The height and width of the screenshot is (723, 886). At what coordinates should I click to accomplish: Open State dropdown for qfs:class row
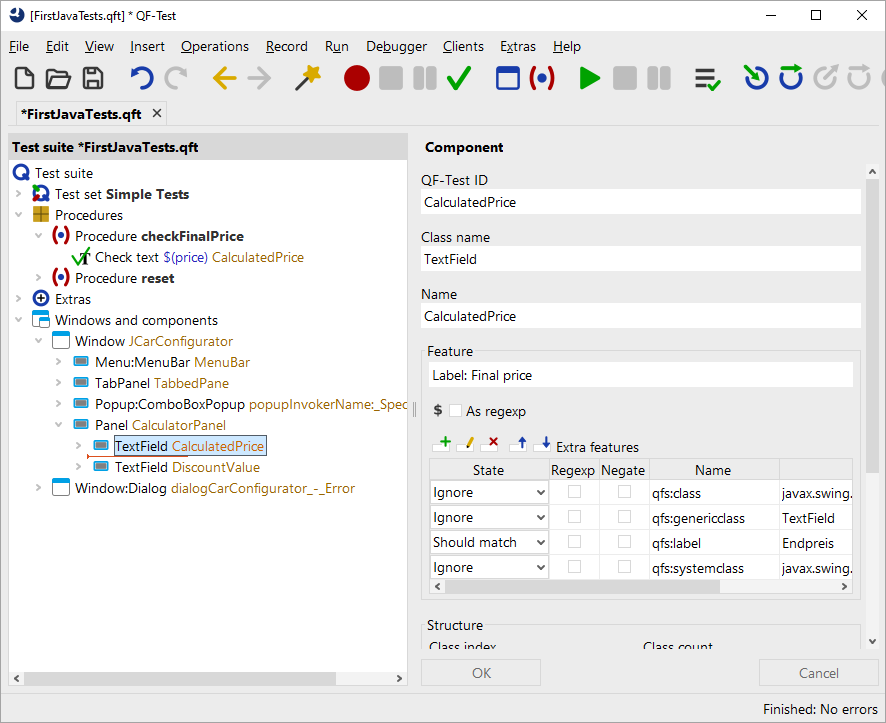(x=489, y=493)
